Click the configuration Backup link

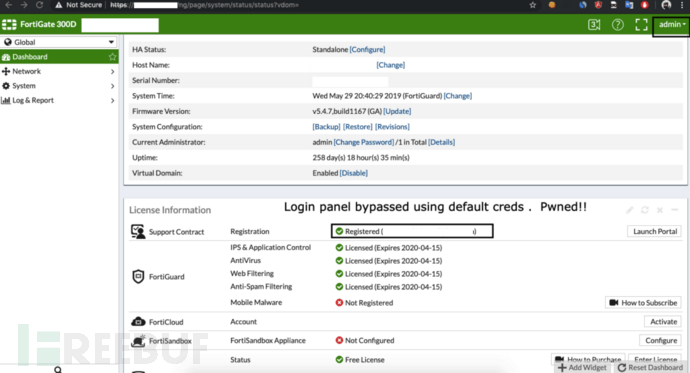tap(326, 127)
